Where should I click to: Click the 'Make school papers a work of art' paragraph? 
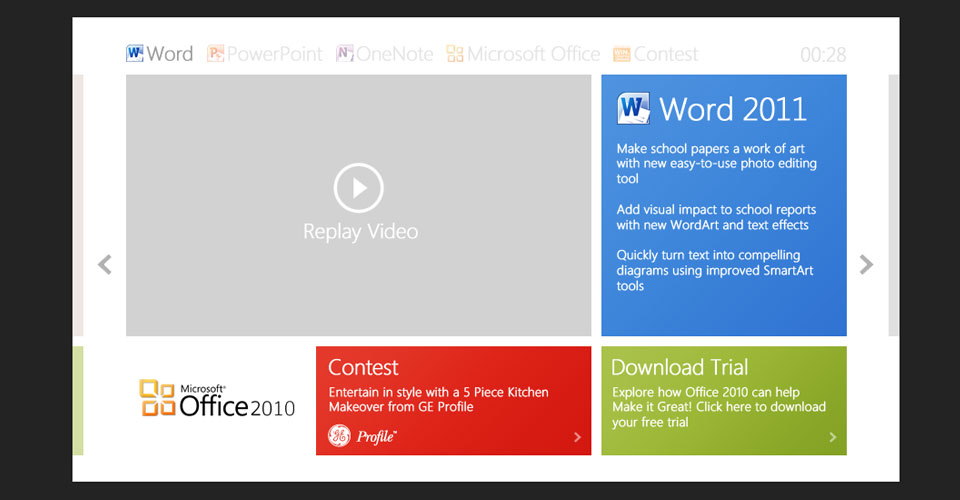coord(716,163)
